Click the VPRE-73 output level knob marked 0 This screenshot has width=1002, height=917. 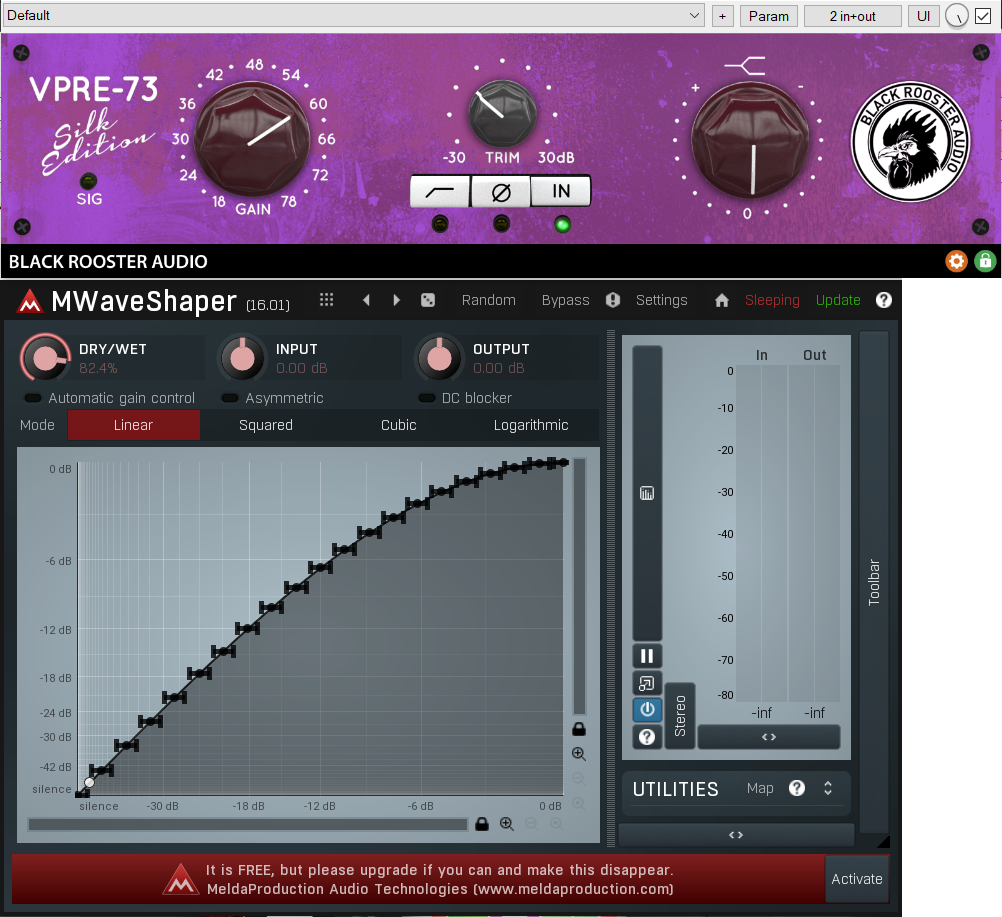(750, 139)
